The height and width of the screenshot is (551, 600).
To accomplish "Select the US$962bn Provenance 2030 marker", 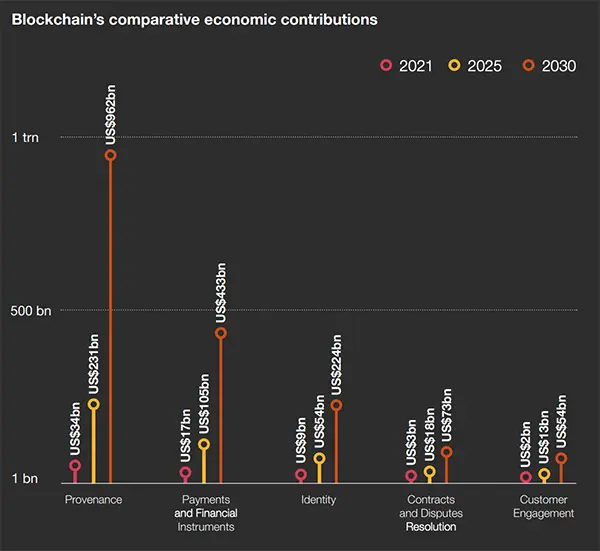I will click(x=111, y=155).
